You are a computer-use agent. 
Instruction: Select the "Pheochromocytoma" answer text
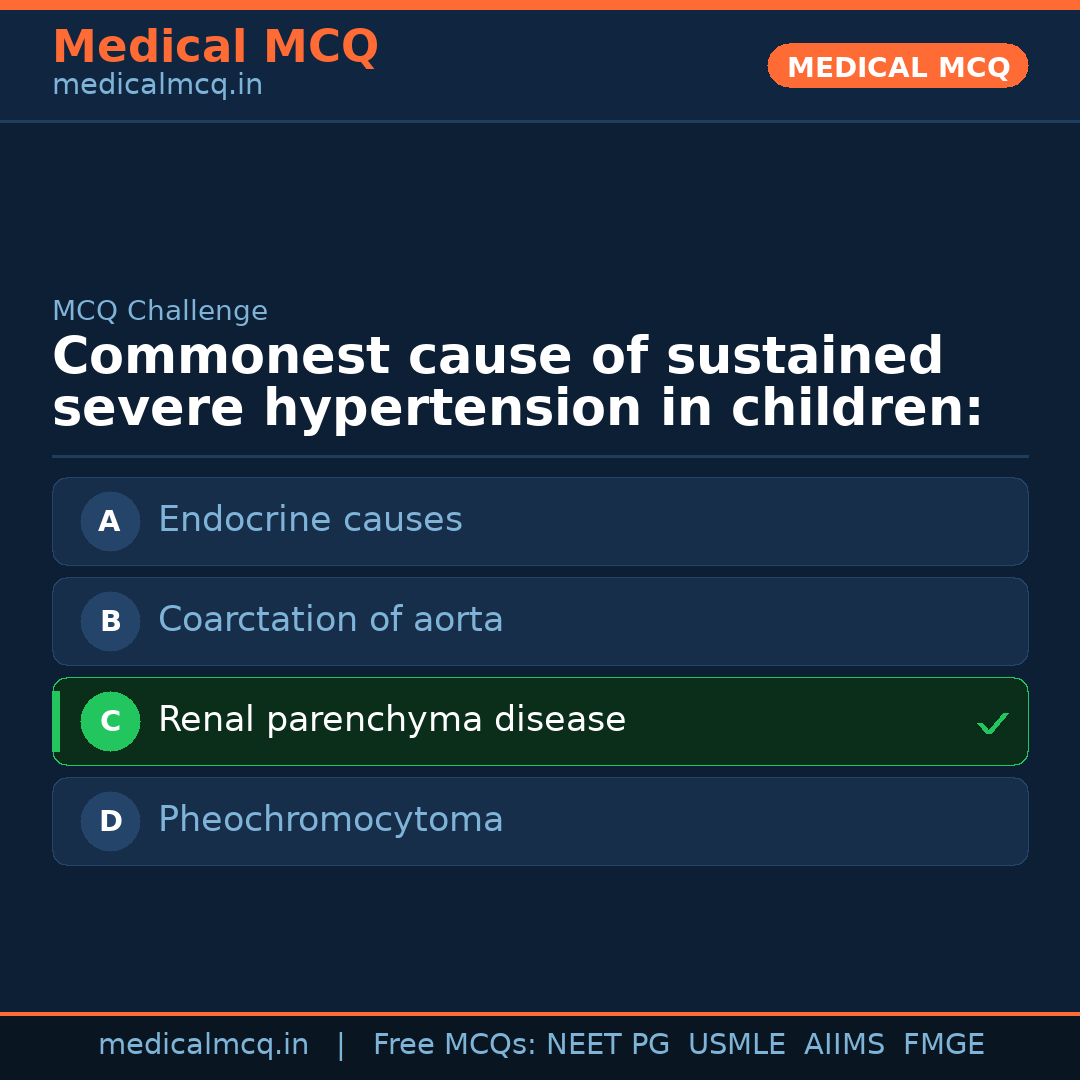330,820
